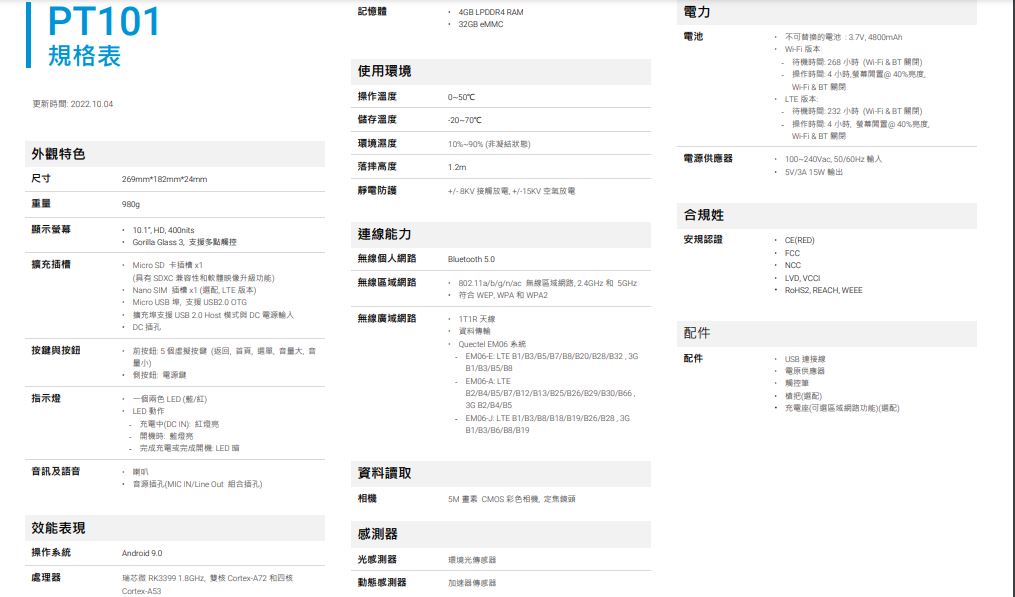This screenshot has height=597, width=1015.
Task: Click the Bluetooth 5.0 value text
Action: 471,259
